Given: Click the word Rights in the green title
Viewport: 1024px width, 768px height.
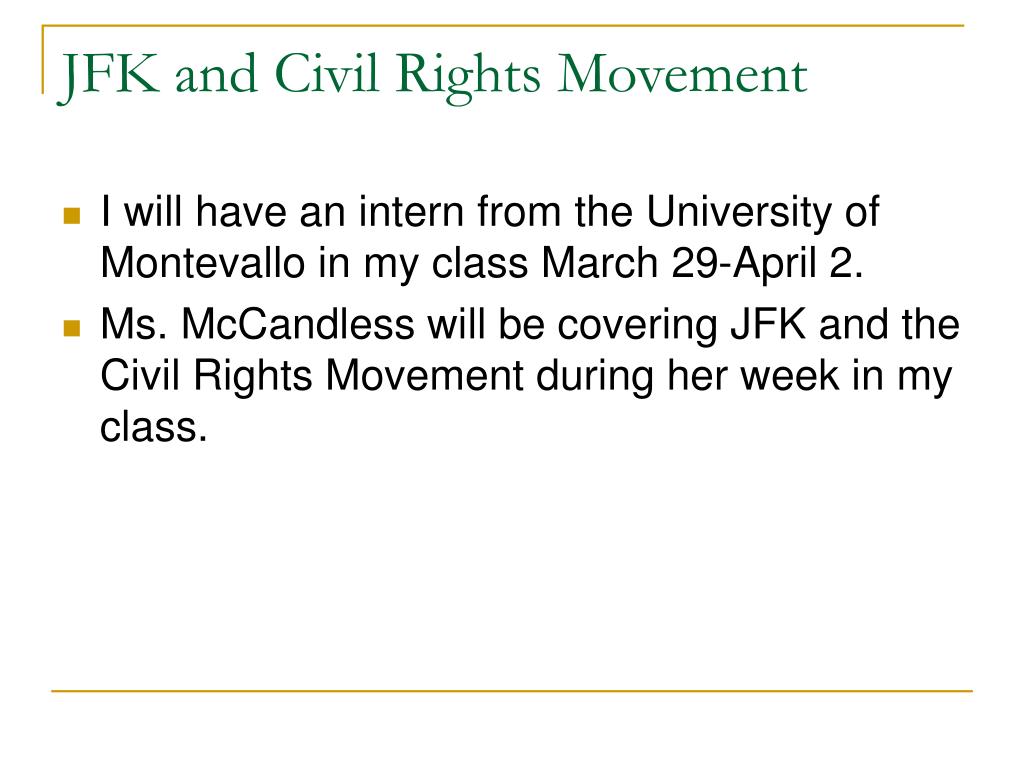Looking at the screenshot, I should [468, 76].
